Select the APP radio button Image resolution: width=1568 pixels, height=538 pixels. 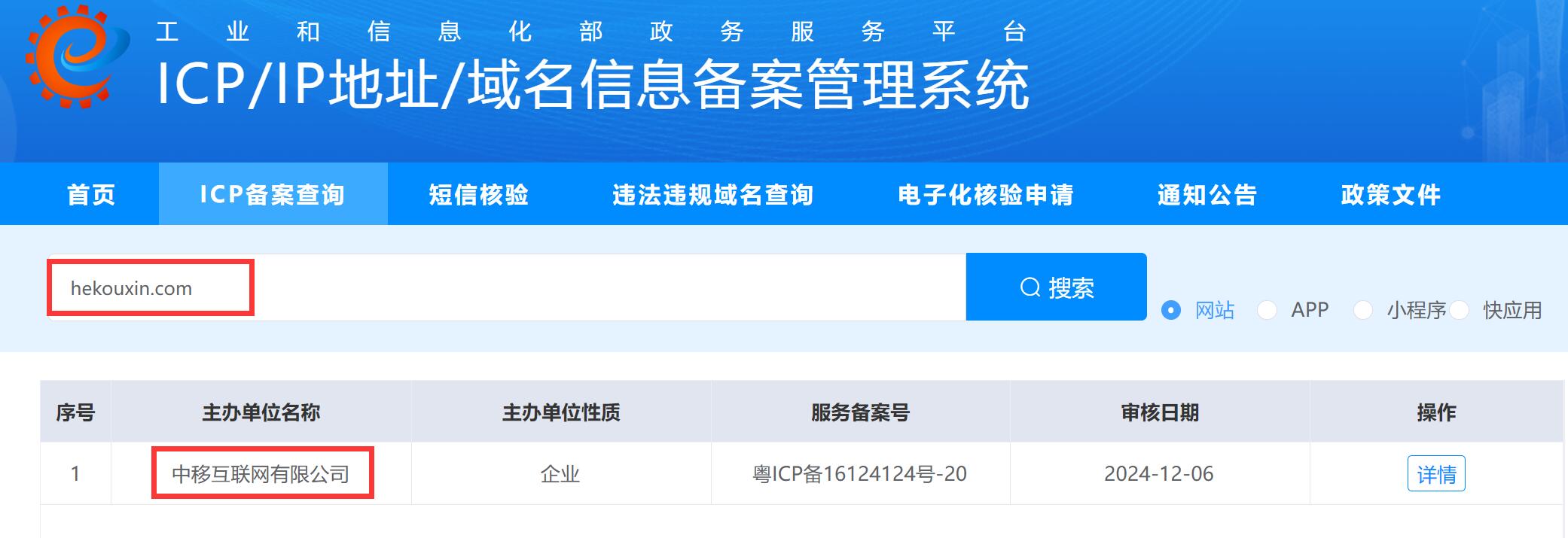[x=1267, y=310]
